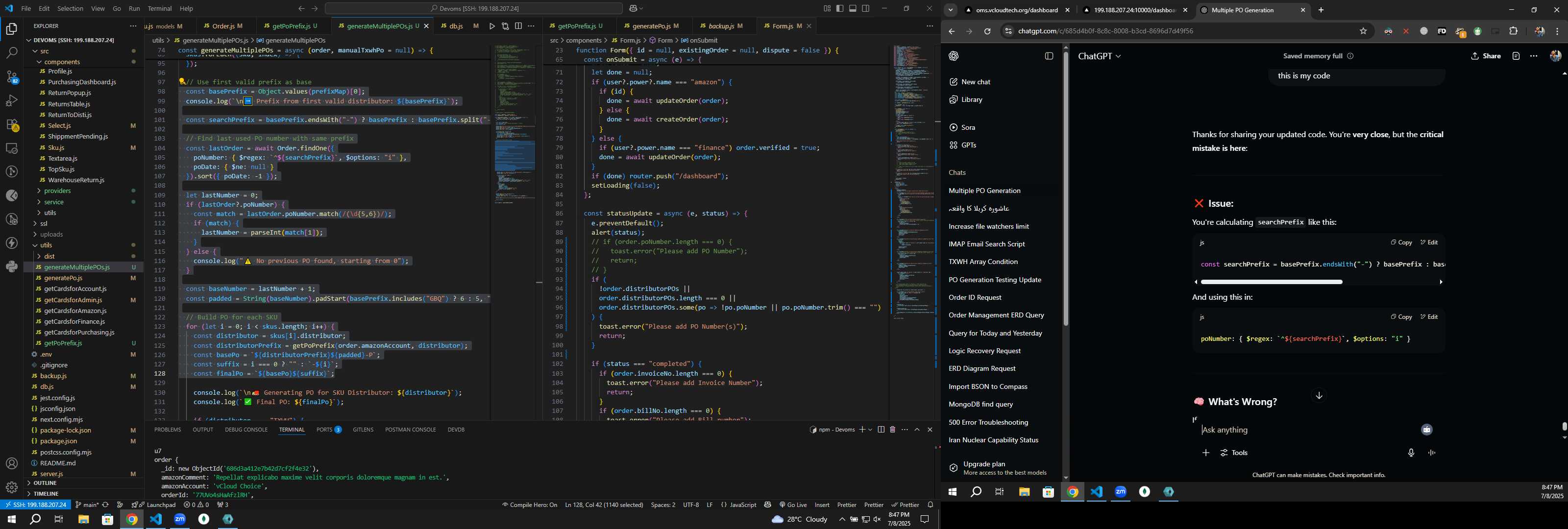The image size is (1568, 529).
Task: Toggle Secondary Side Bar in VS Code title bar
Action: click(865, 8)
